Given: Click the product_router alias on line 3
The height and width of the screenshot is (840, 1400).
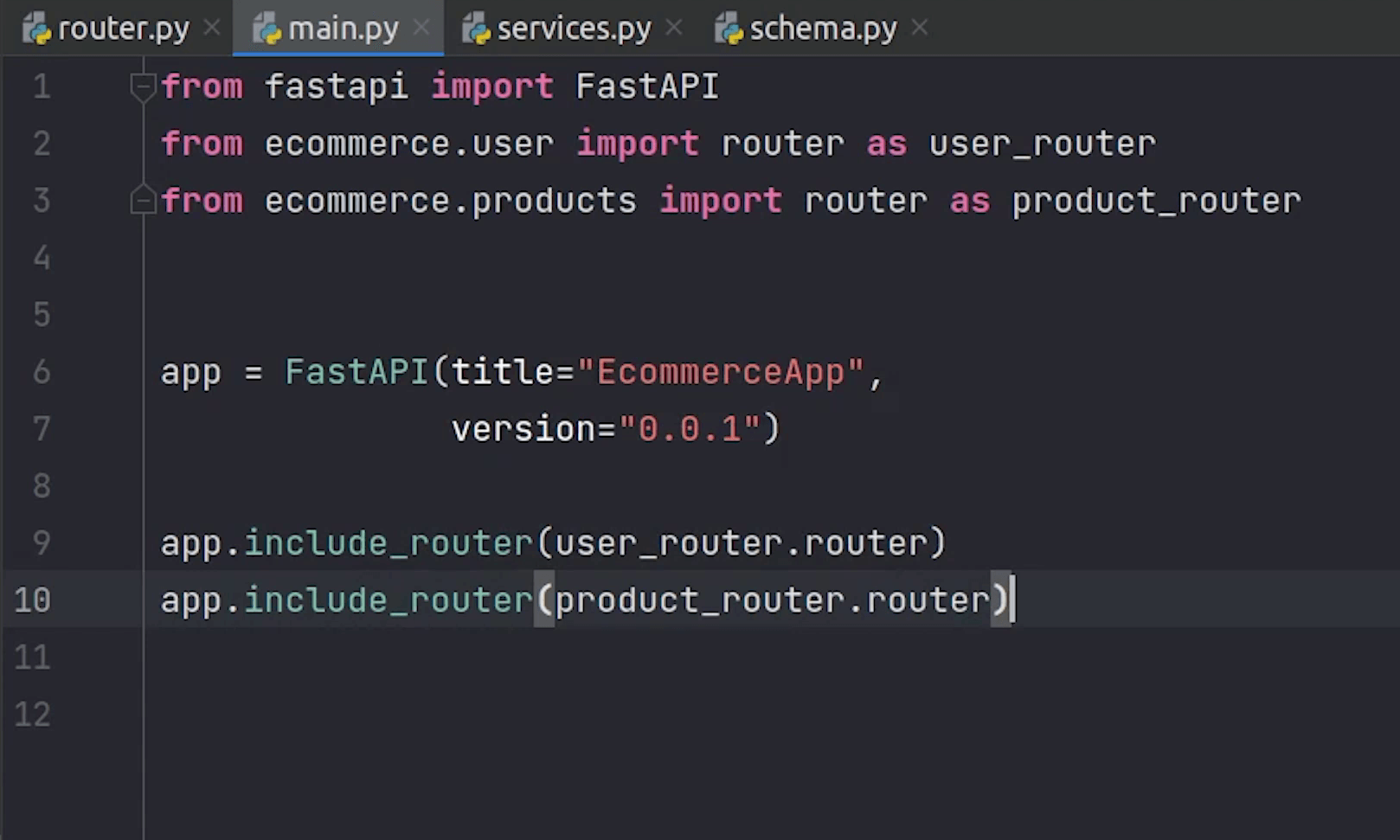Looking at the screenshot, I should click(x=1156, y=201).
